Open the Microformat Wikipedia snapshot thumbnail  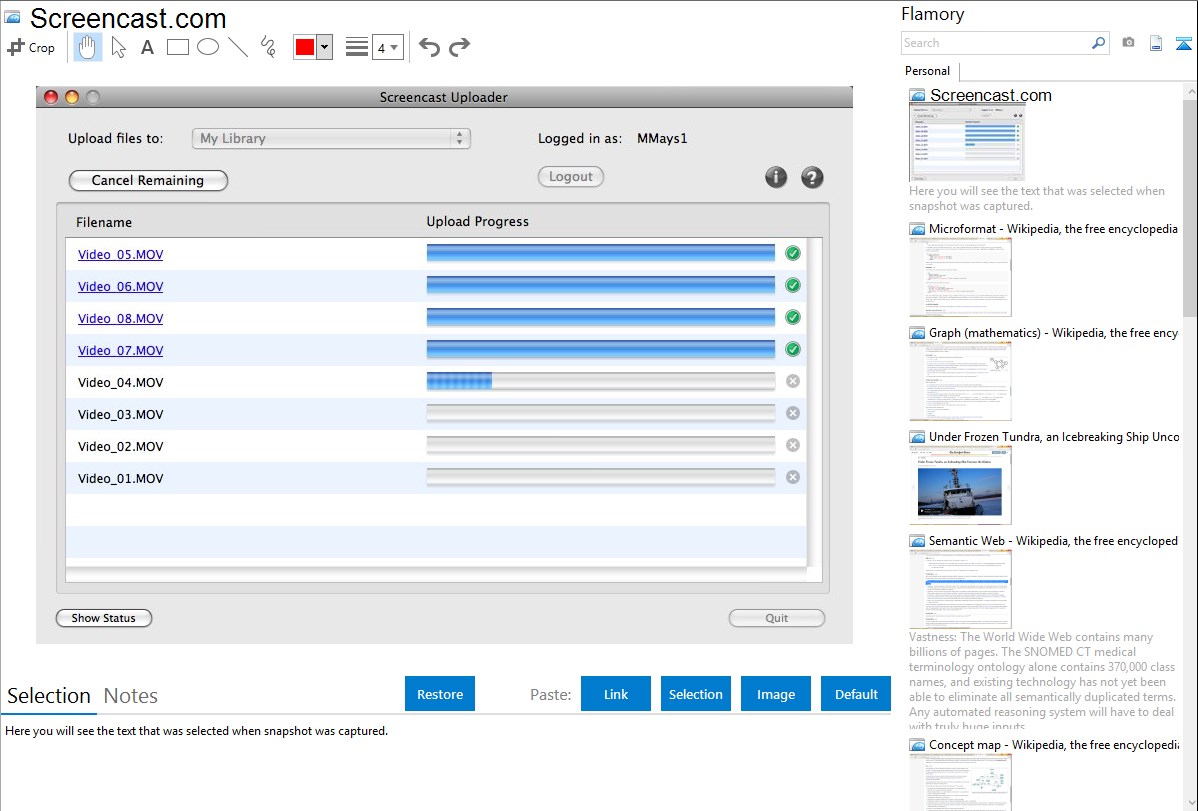coord(960,277)
